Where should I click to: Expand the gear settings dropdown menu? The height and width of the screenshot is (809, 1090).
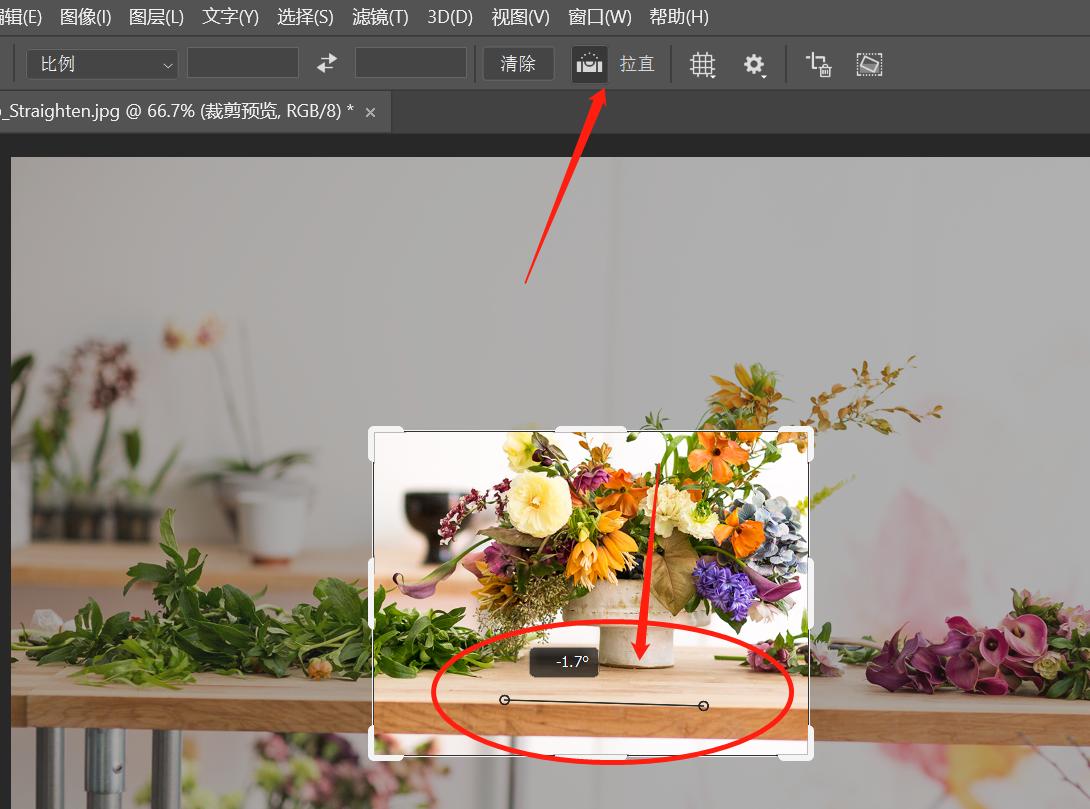(x=755, y=64)
